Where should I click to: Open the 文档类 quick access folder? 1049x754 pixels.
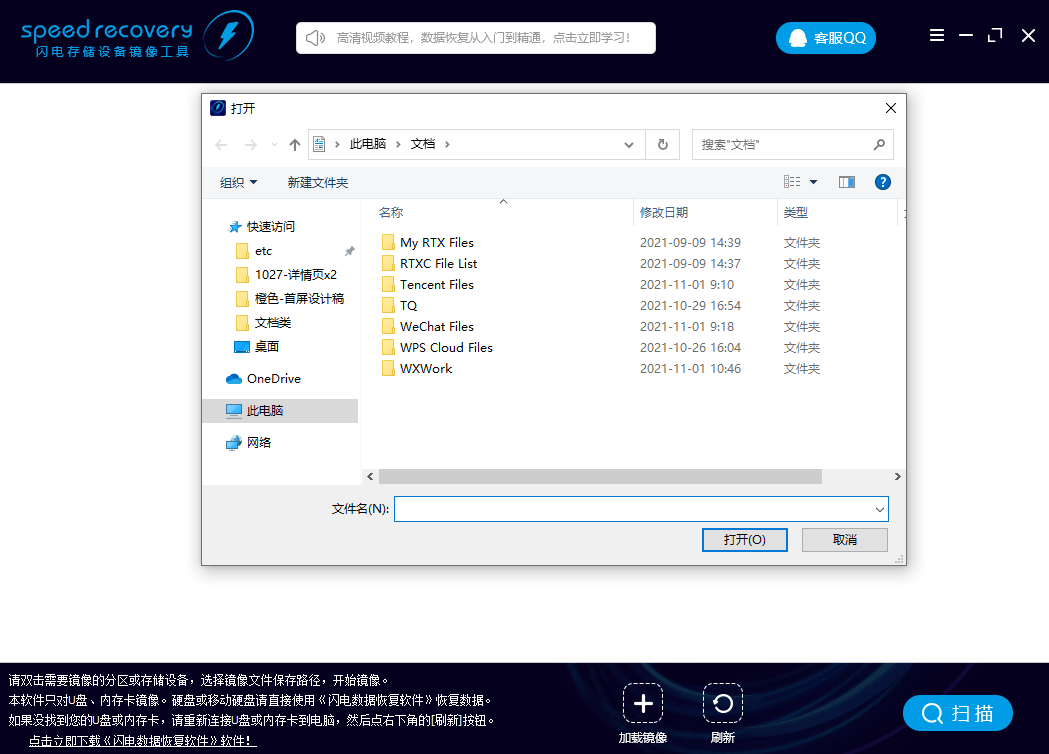[x=272, y=323]
